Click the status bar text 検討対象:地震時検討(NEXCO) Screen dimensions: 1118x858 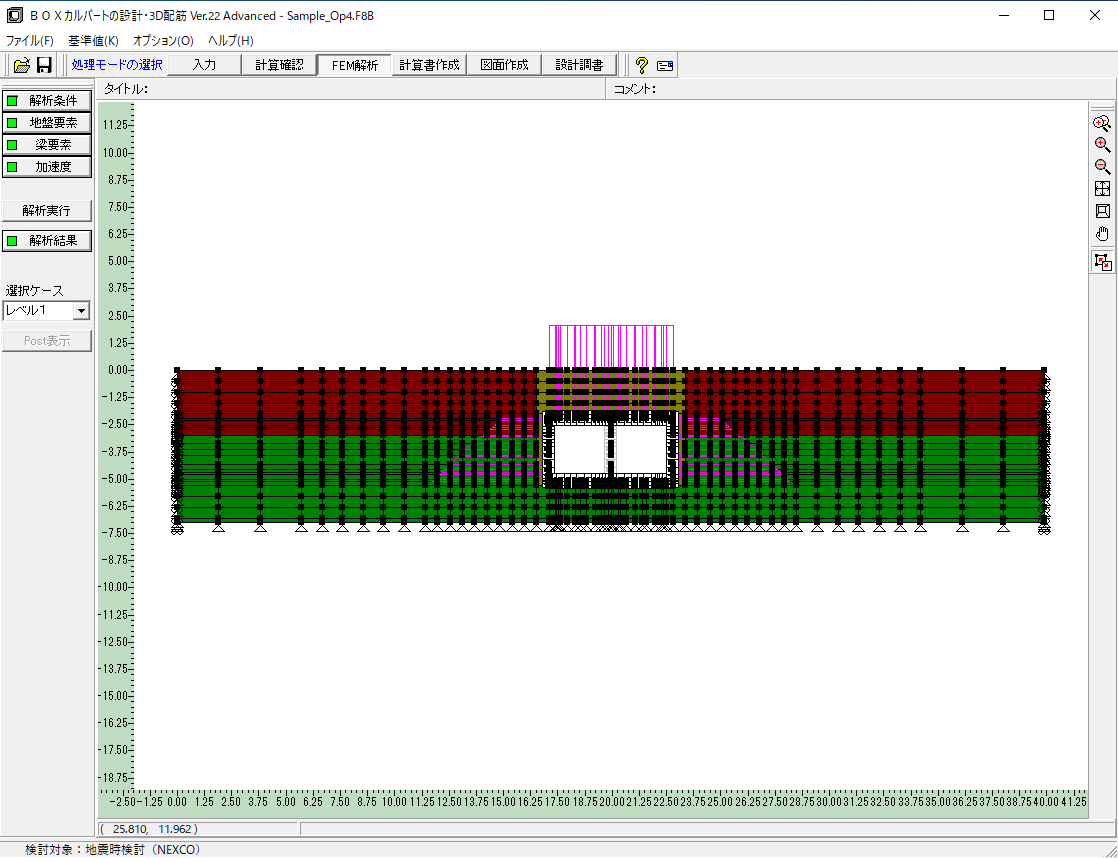(113, 849)
